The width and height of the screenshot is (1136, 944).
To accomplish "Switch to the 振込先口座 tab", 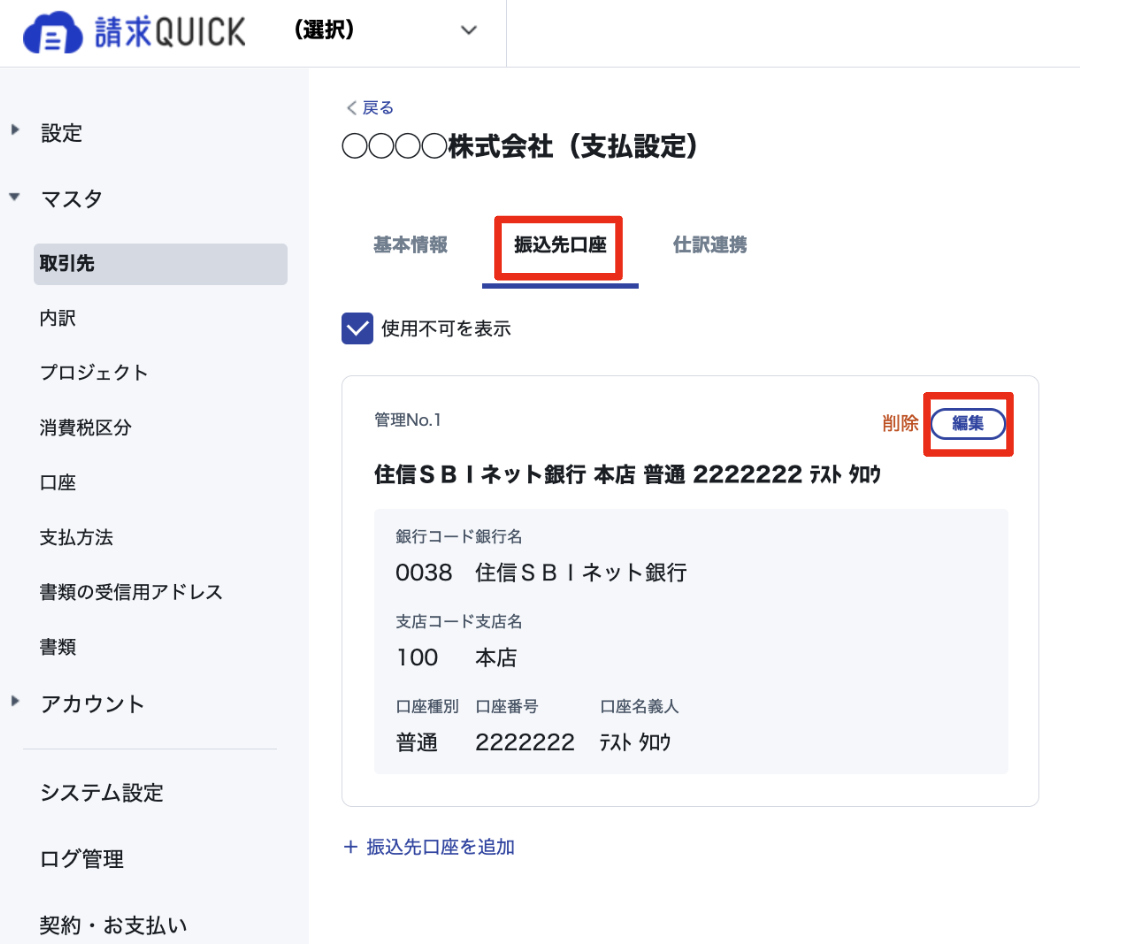I will point(560,245).
